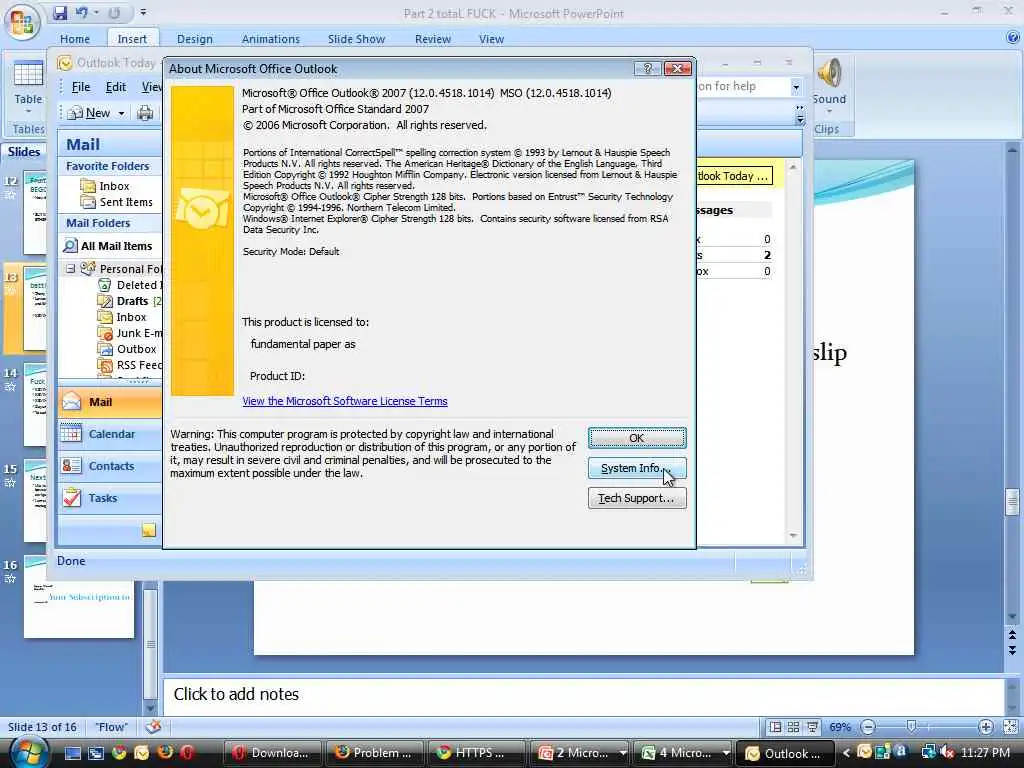
Task: Click the Undo icon in PowerPoint
Action: point(82,12)
